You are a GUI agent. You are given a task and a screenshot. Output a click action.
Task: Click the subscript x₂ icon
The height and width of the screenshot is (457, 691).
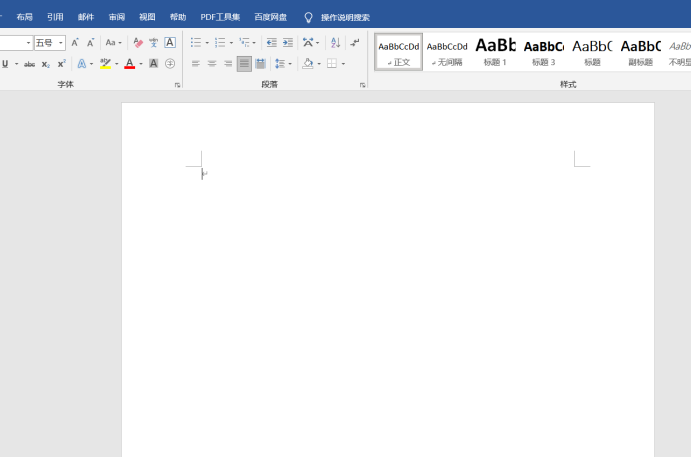pyautogui.click(x=45, y=64)
